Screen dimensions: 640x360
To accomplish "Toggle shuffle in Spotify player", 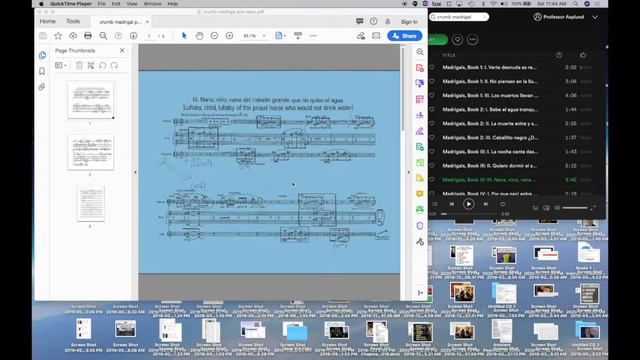I will click(435, 204).
